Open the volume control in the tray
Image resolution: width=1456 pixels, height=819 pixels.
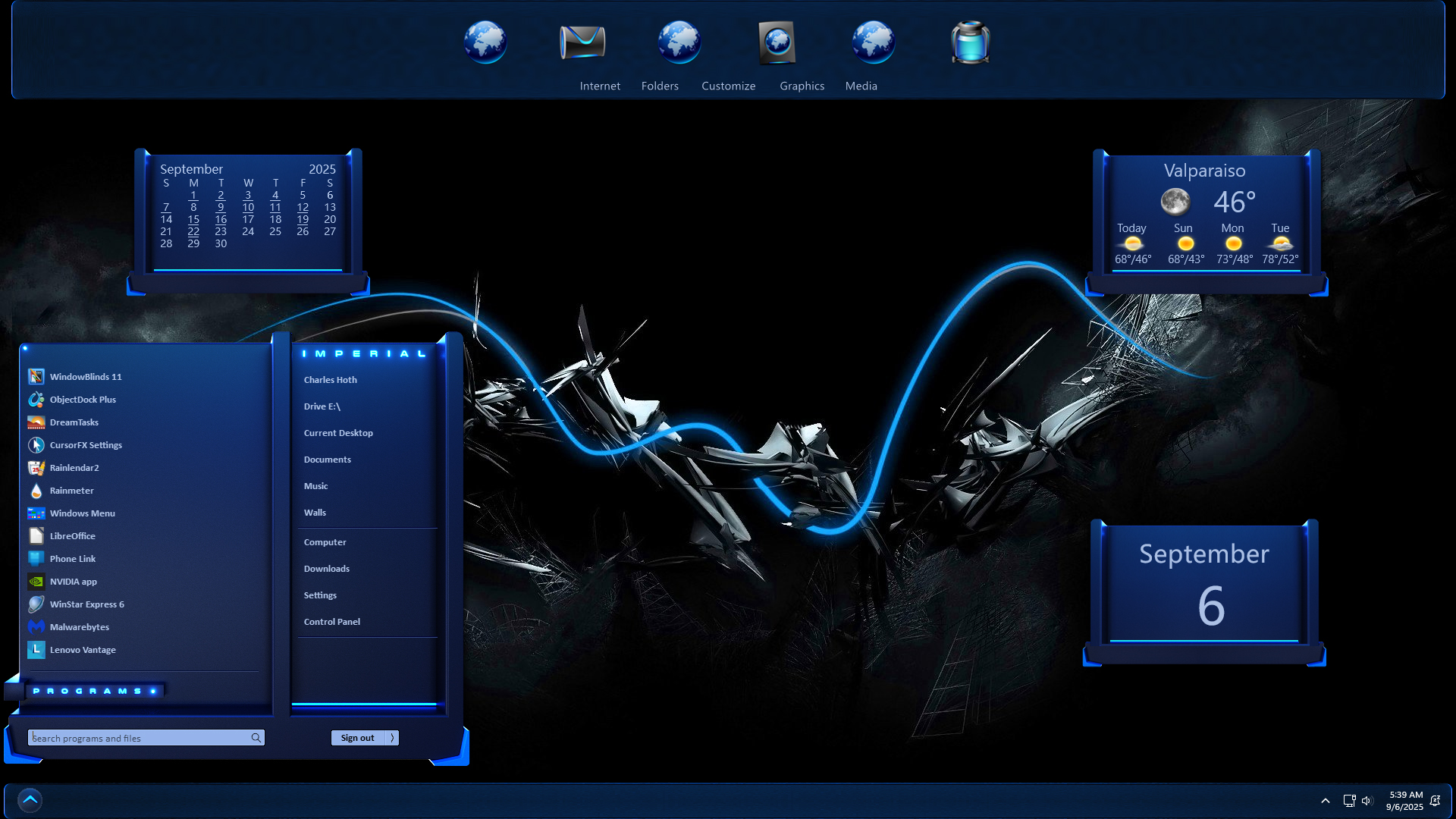(x=1367, y=801)
